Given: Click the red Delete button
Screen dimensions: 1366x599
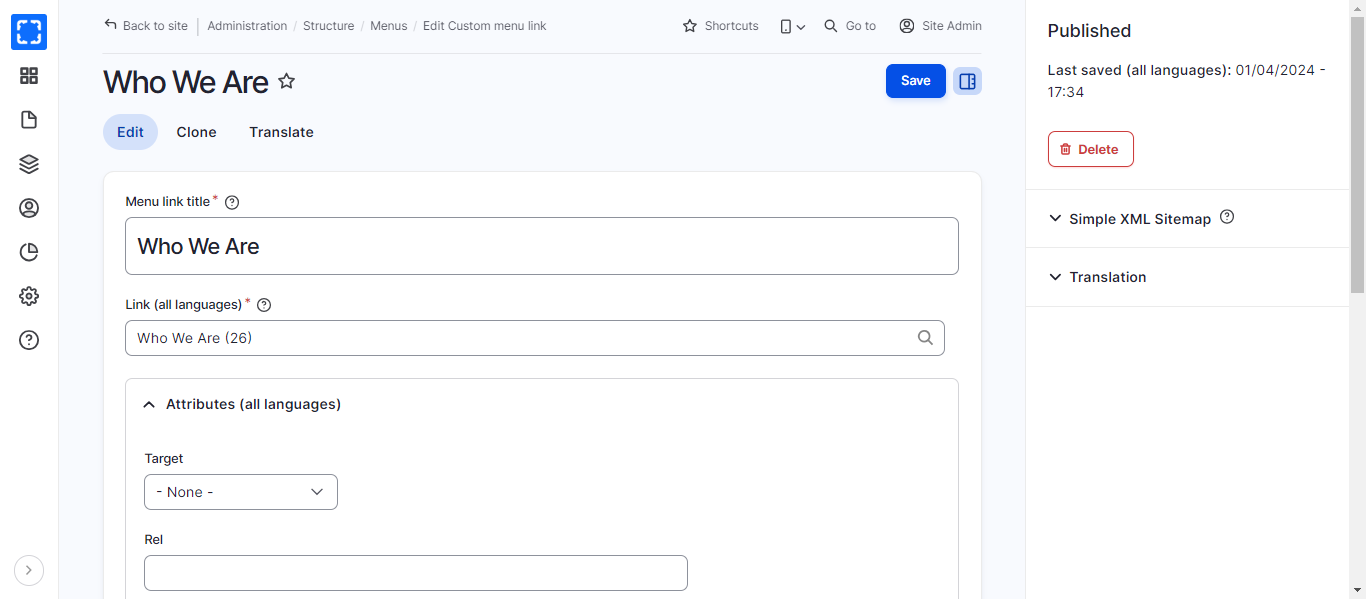Looking at the screenshot, I should 1090,149.
